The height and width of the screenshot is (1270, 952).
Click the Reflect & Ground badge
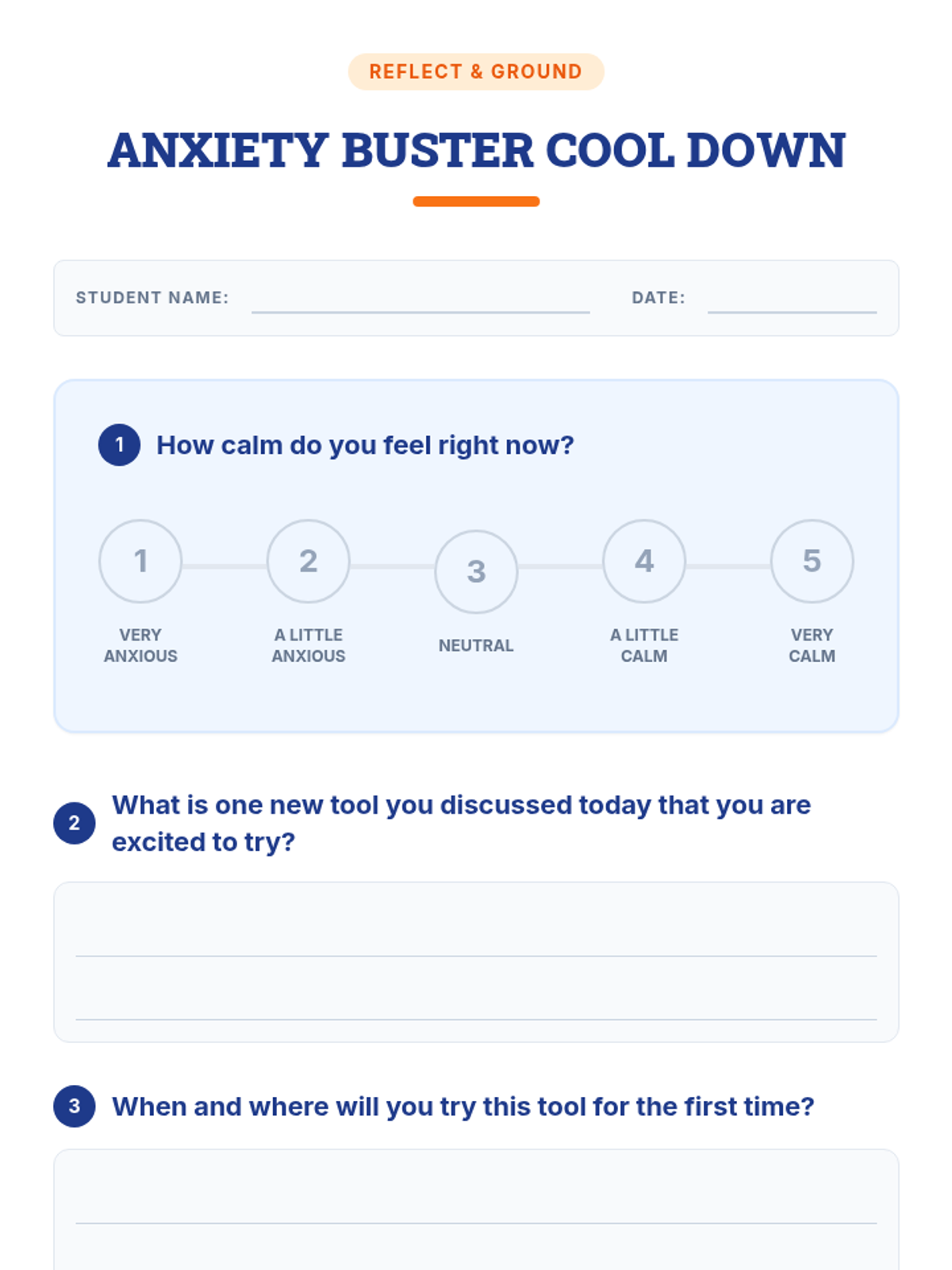coord(476,71)
